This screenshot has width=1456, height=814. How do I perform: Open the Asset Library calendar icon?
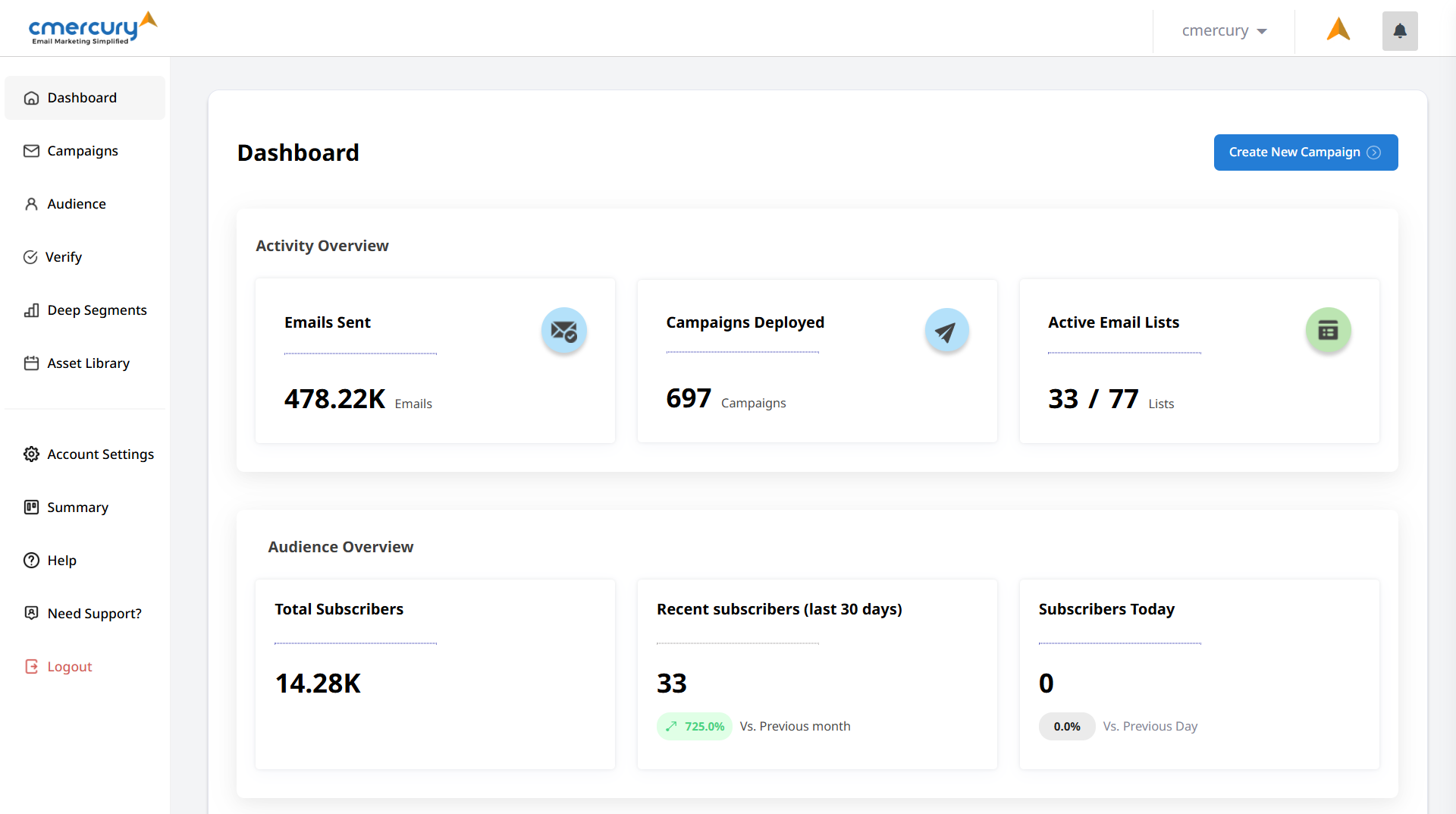pos(31,363)
